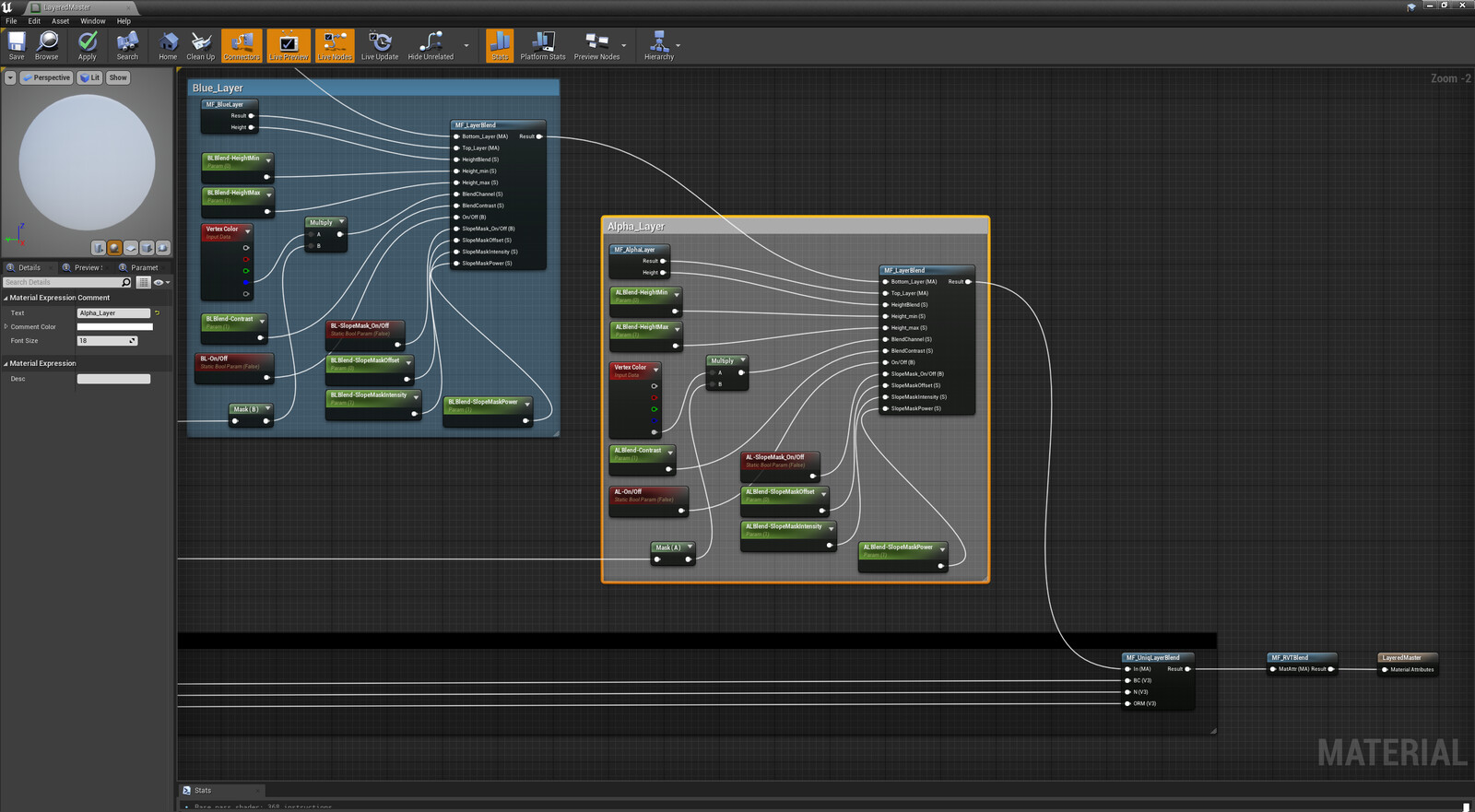Select the cube preview mesh icon

tap(147, 248)
